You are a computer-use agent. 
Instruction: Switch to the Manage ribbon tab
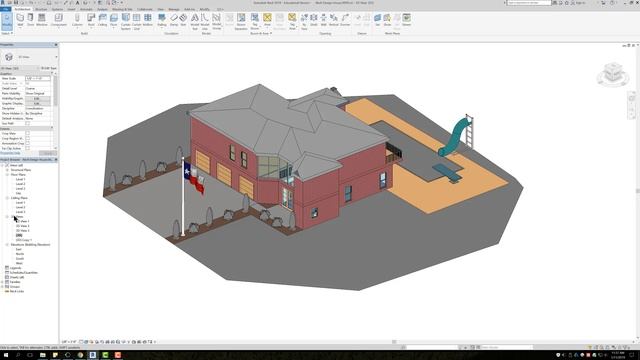coord(174,9)
